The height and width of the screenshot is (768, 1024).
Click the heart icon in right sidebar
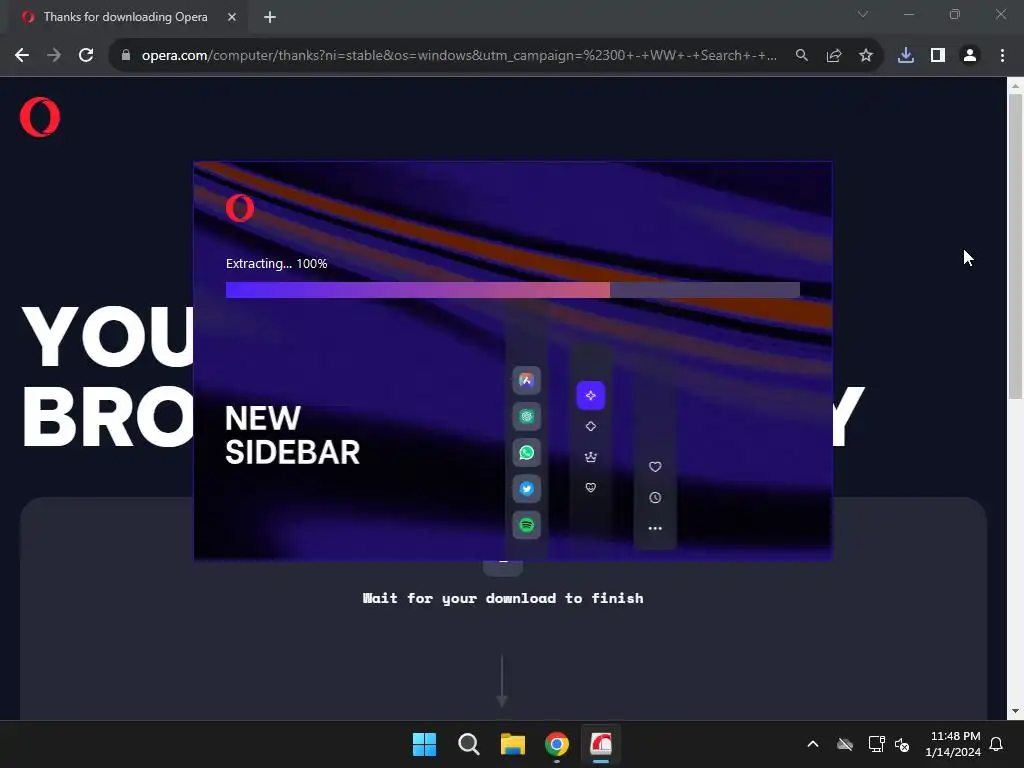pyautogui.click(x=655, y=467)
